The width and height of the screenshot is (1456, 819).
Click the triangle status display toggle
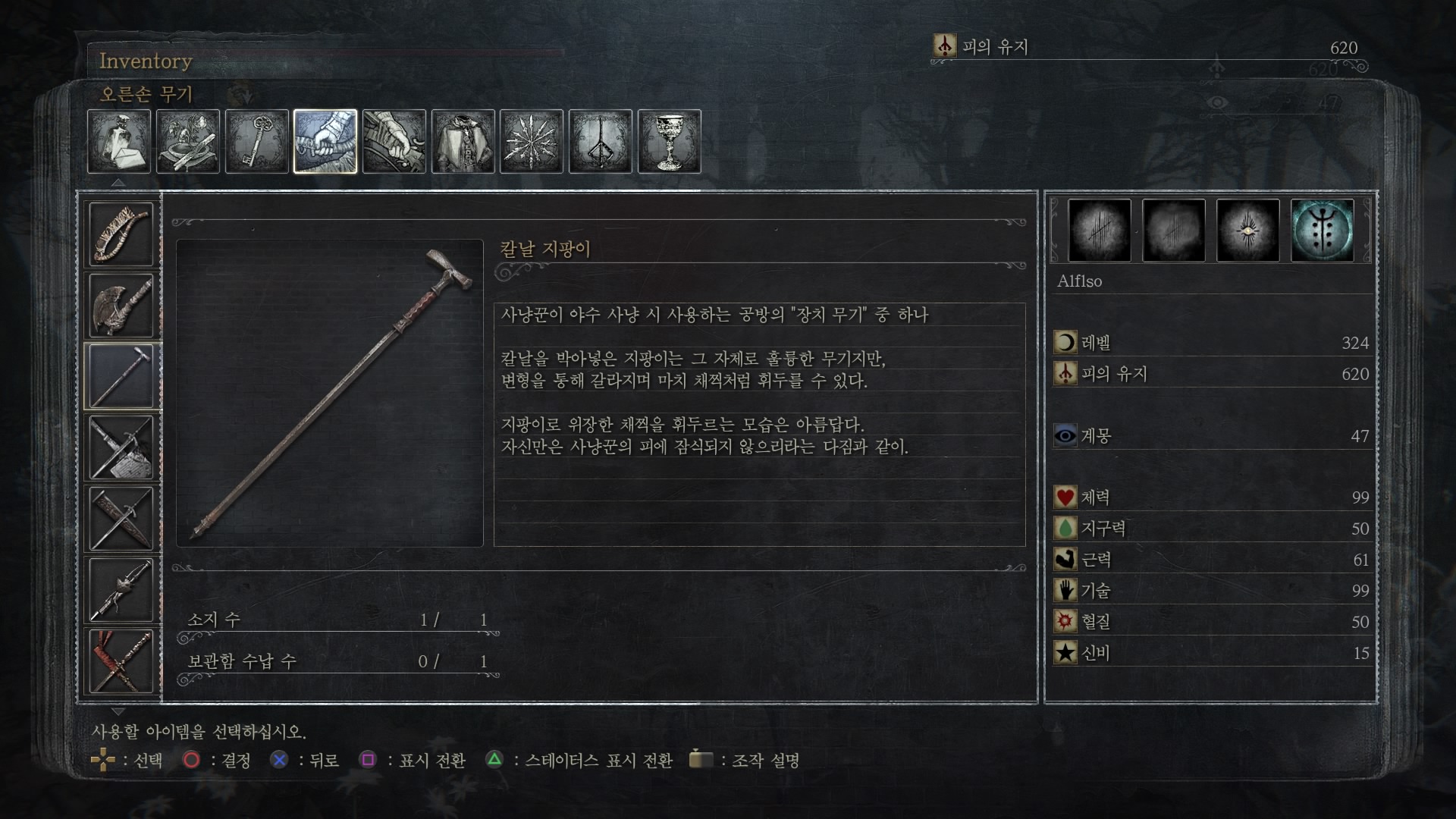[x=579, y=760]
